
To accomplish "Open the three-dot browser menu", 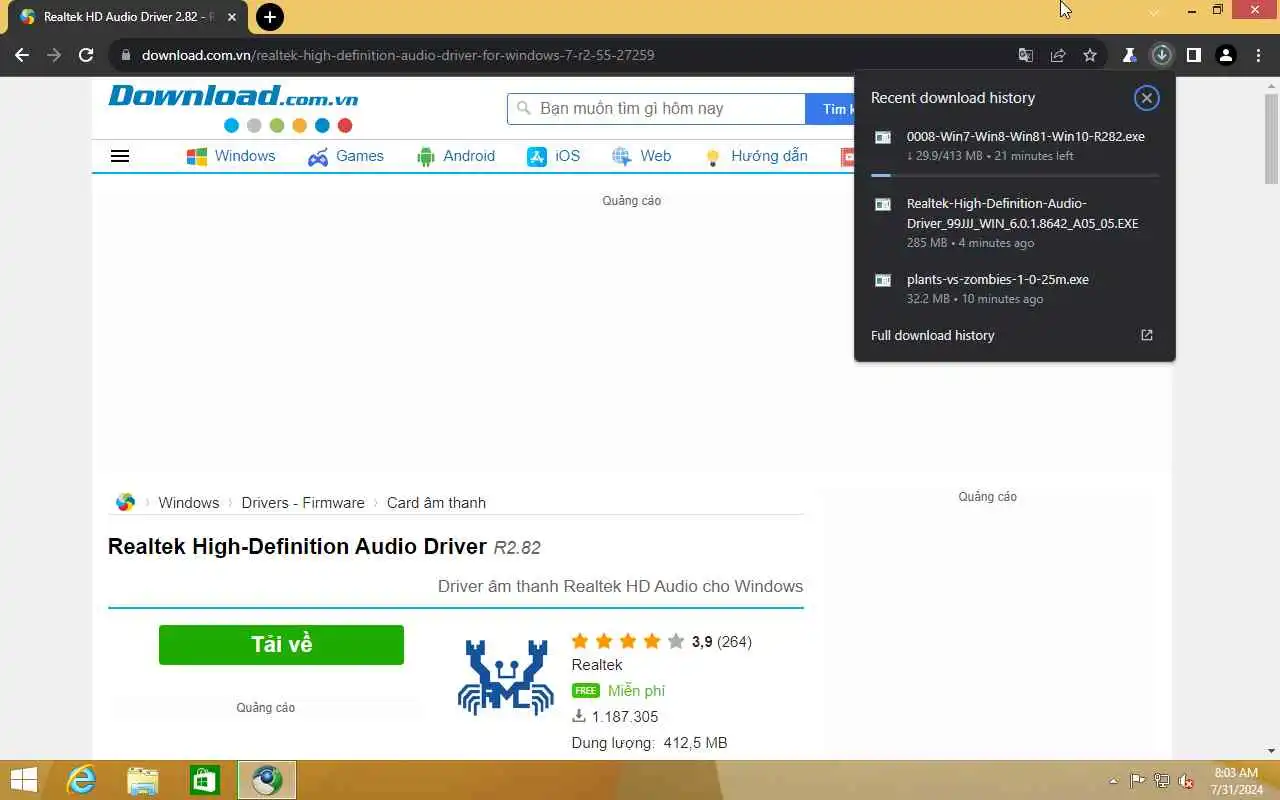I will (x=1257, y=55).
